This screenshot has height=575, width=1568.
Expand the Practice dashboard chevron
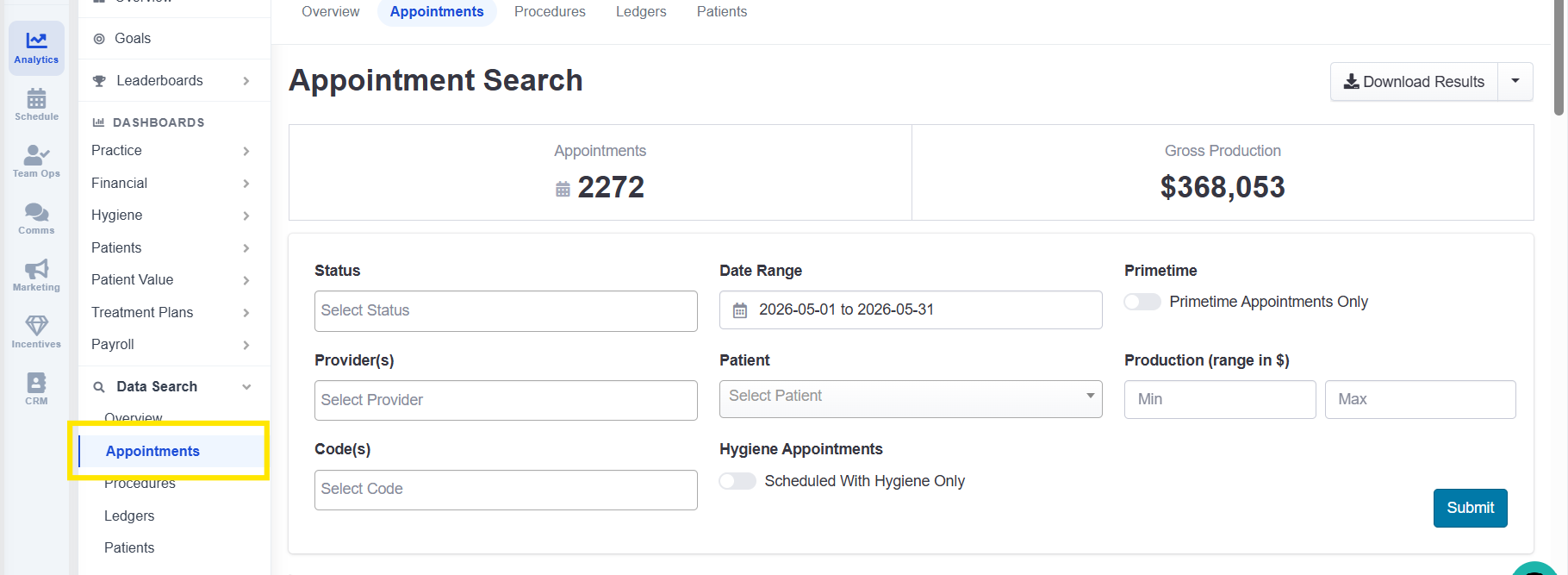pyautogui.click(x=246, y=151)
